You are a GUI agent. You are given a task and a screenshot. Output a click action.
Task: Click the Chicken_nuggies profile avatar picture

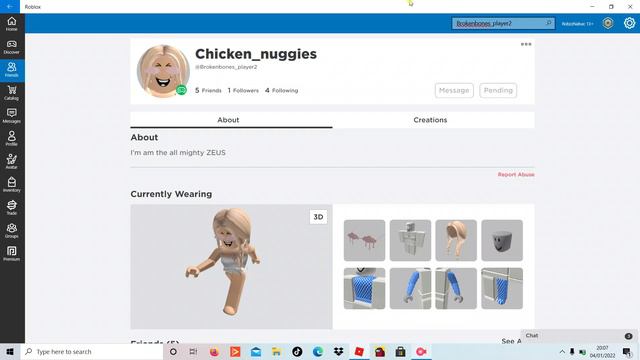[163, 71]
